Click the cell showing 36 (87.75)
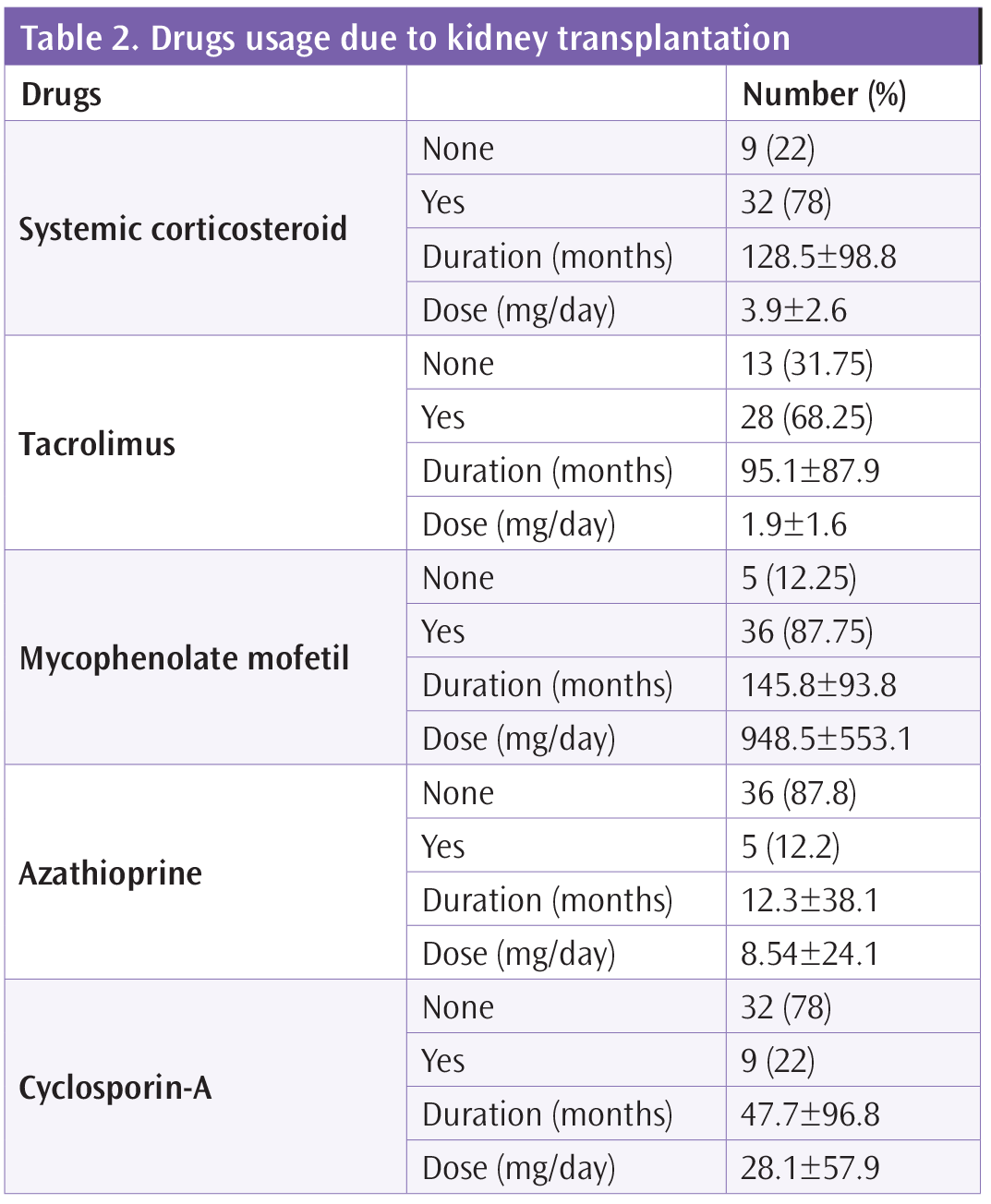 (852, 631)
